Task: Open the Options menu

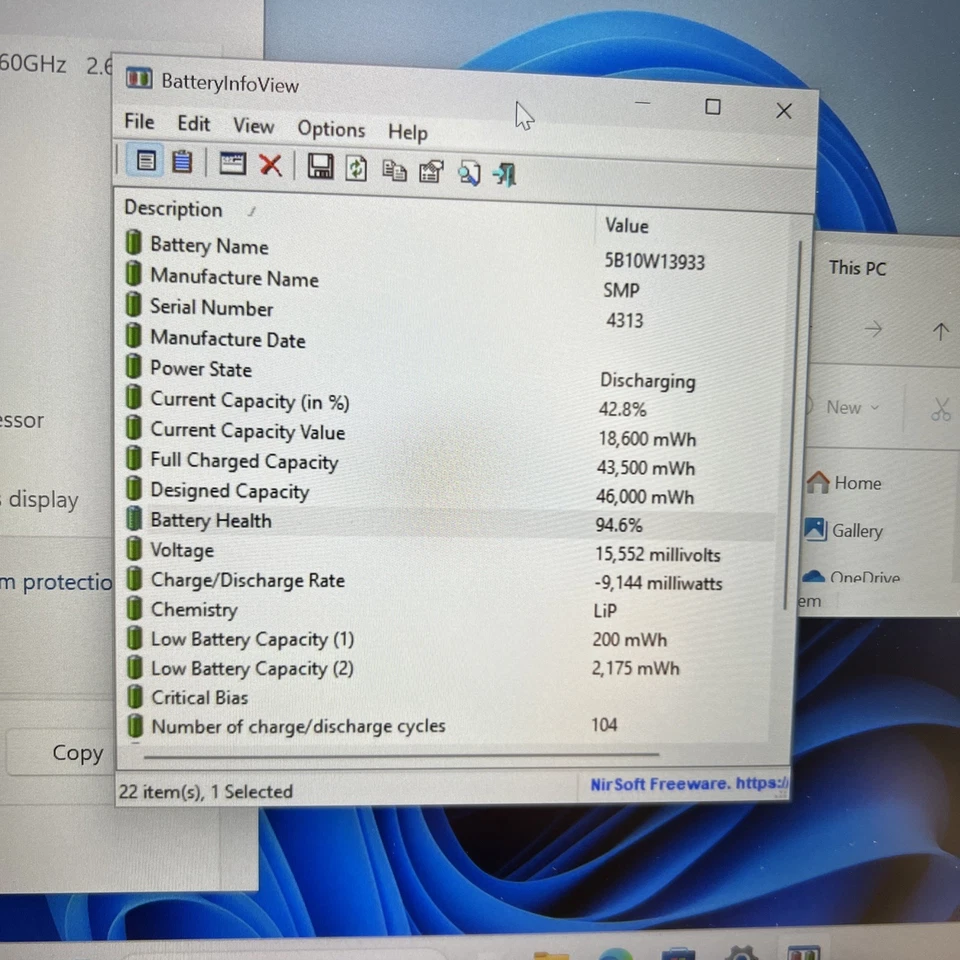Action: click(x=331, y=129)
